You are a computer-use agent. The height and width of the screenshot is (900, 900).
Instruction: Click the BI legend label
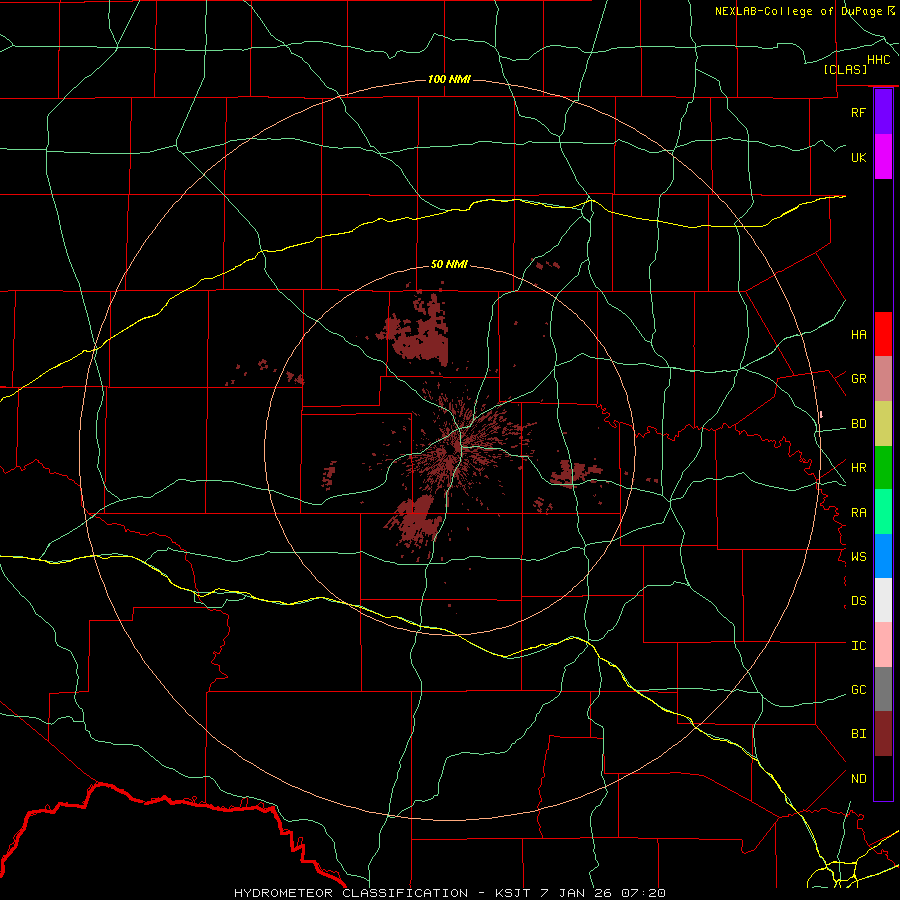858,734
